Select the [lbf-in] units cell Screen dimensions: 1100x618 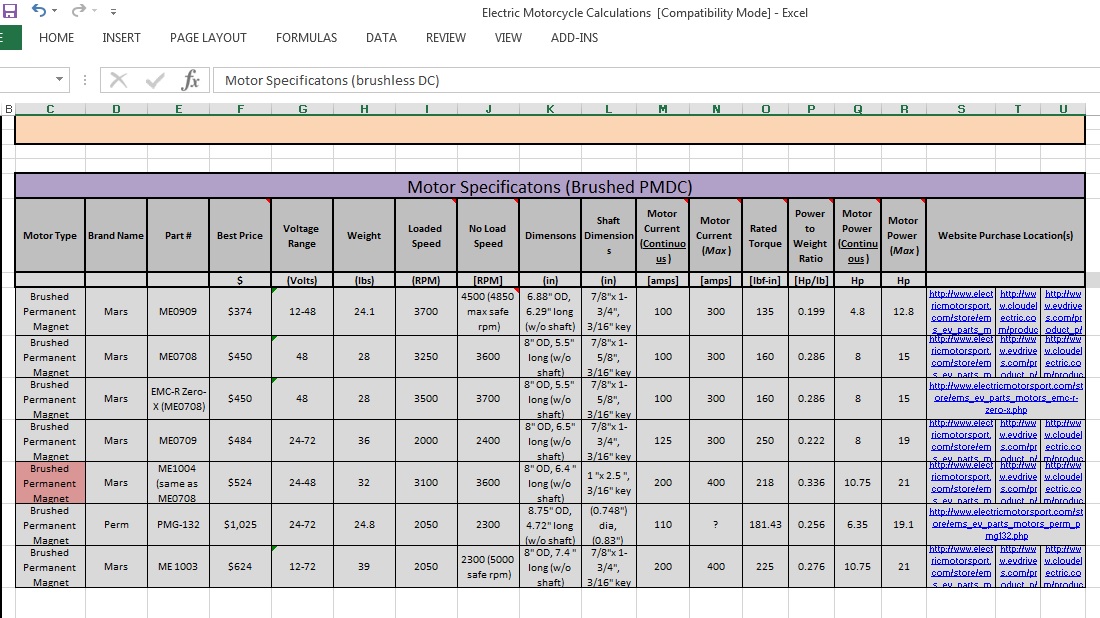(x=765, y=280)
